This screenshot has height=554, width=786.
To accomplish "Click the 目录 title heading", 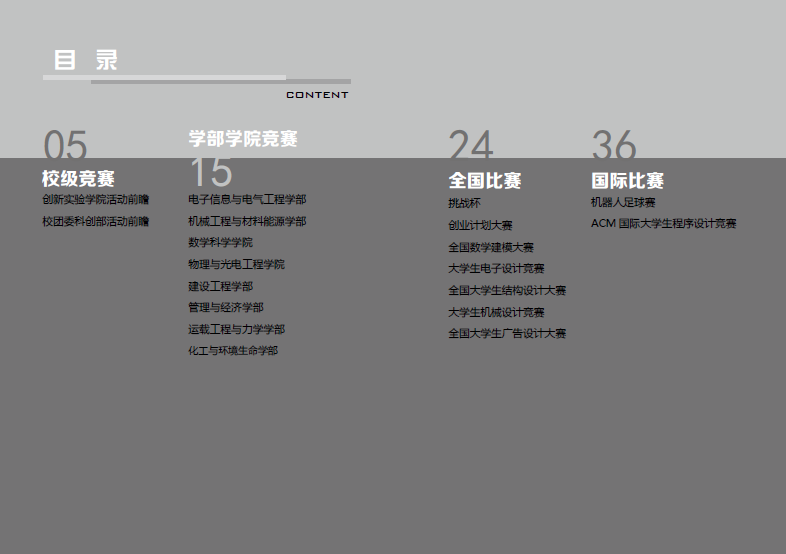I will (86, 60).
